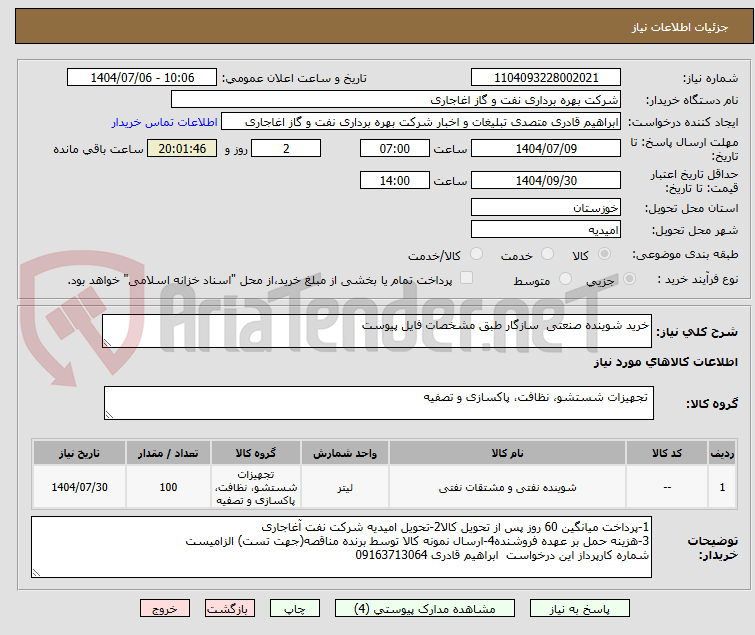Click the deadline time field 07:00

coord(395,148)
